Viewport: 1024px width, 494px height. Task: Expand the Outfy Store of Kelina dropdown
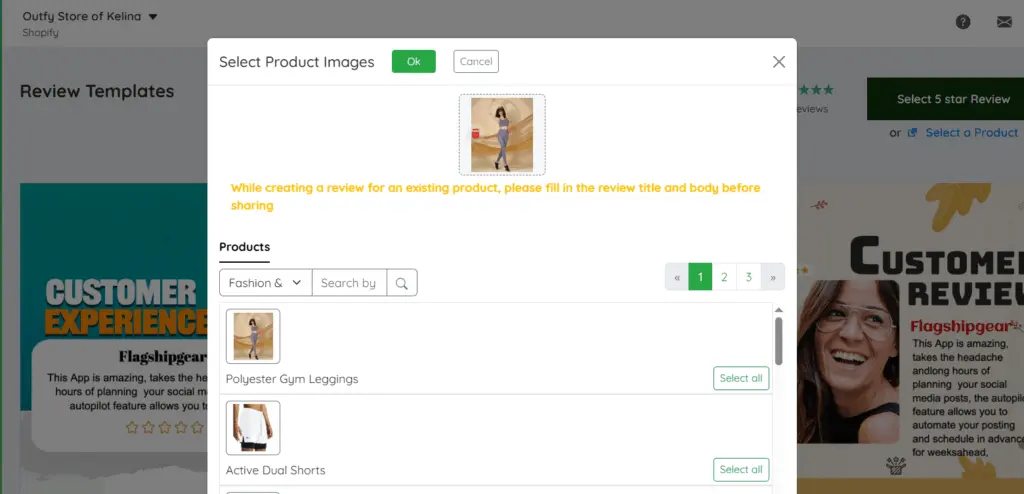152,17
